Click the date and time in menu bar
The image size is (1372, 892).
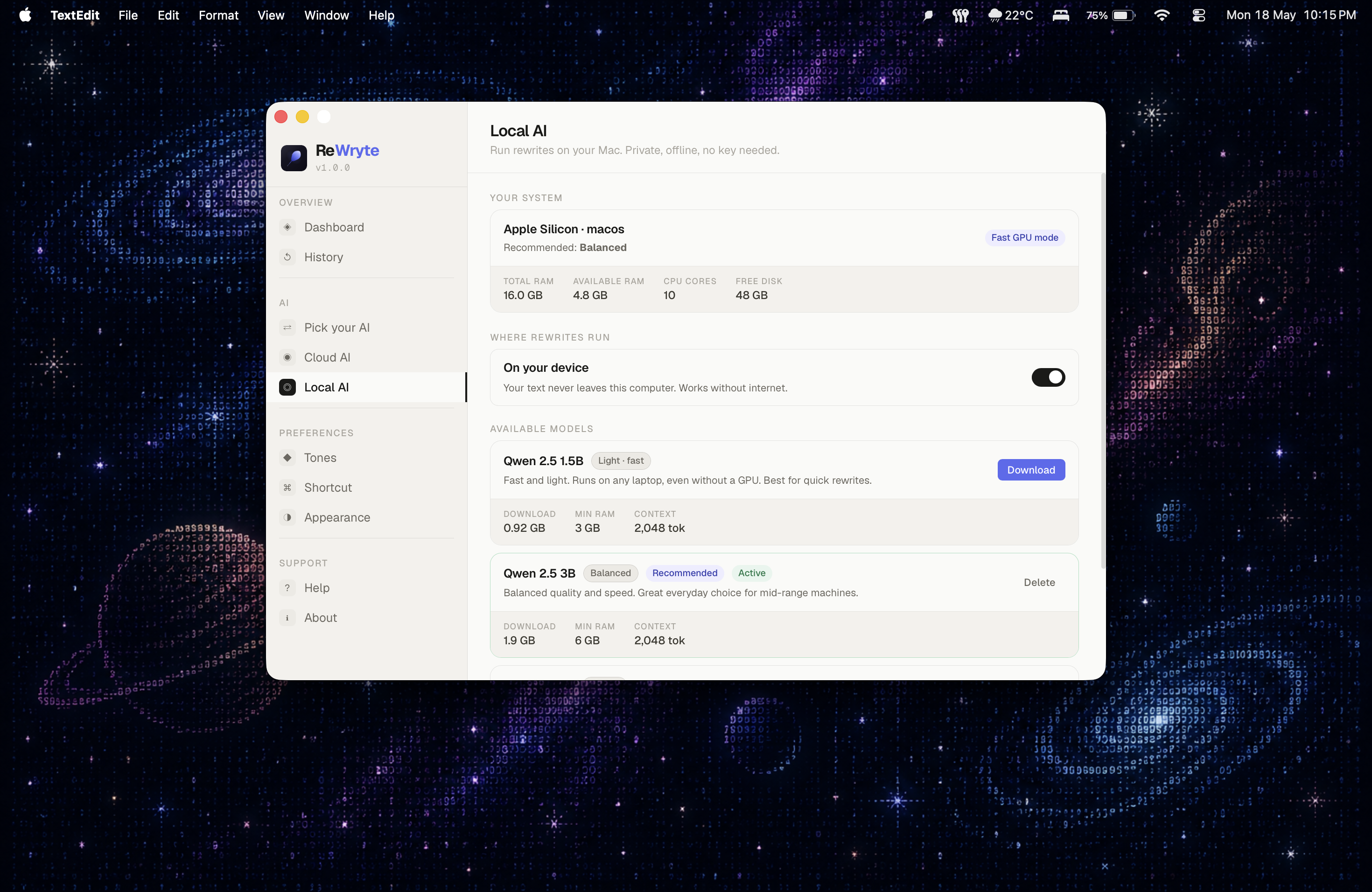point(1291,15)
